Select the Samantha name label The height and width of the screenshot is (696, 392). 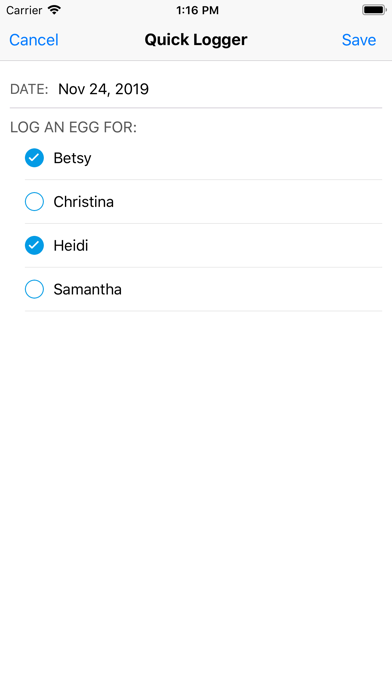pos(87,289)
